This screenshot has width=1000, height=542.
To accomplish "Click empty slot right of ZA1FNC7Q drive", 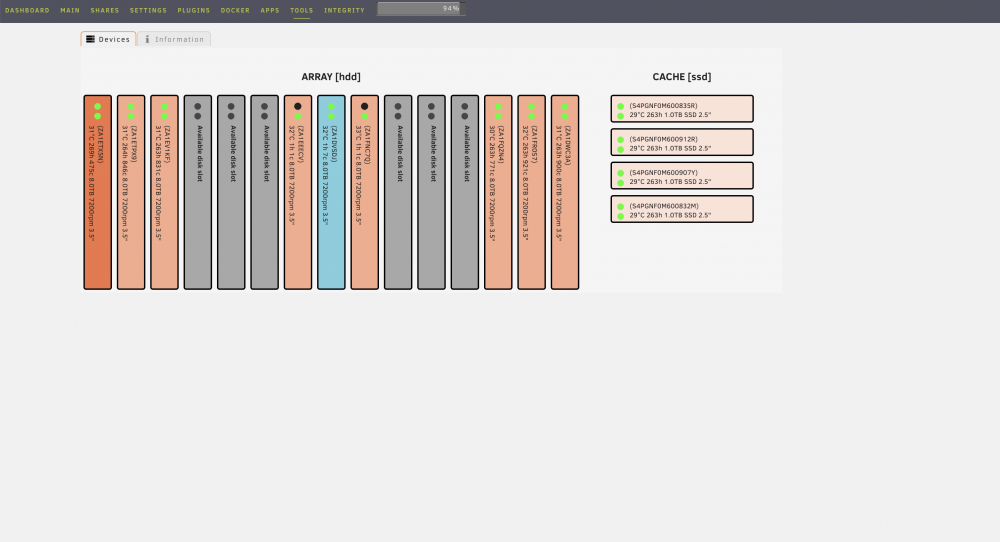I will pos(398,192).
